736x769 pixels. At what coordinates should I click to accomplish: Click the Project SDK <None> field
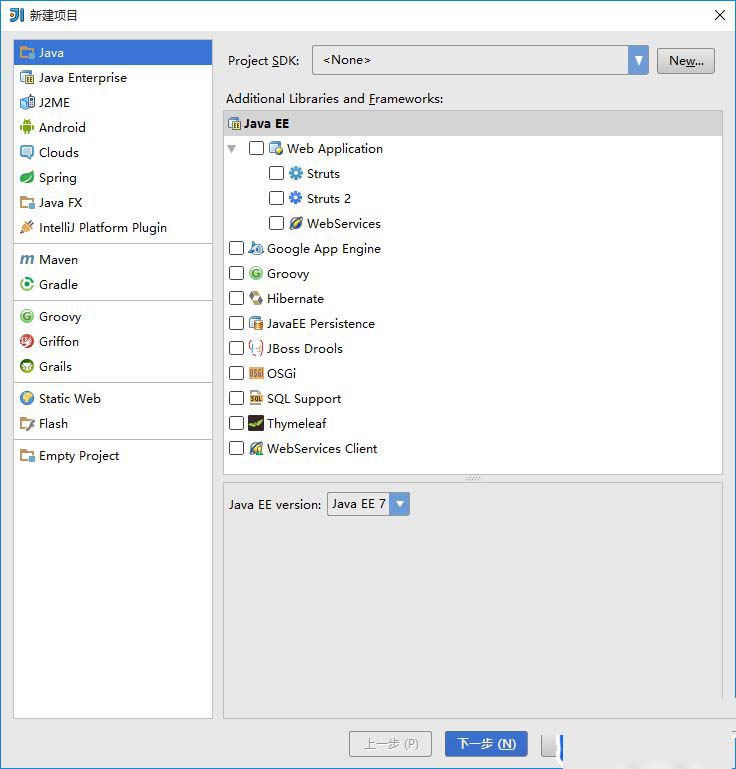click(470, 60)
